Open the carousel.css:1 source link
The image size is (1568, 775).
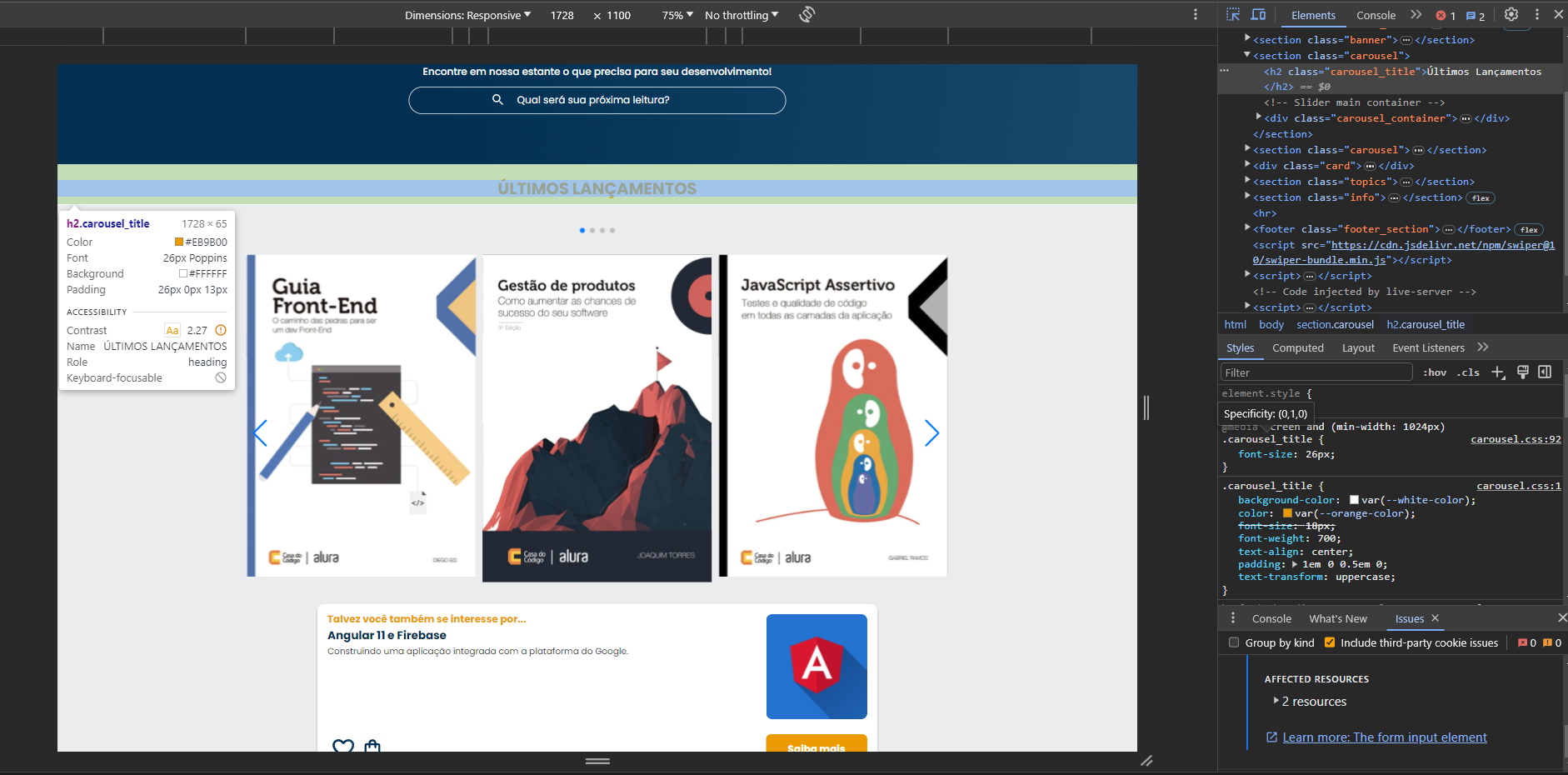pyautogui.click(x=1519, y=486)
